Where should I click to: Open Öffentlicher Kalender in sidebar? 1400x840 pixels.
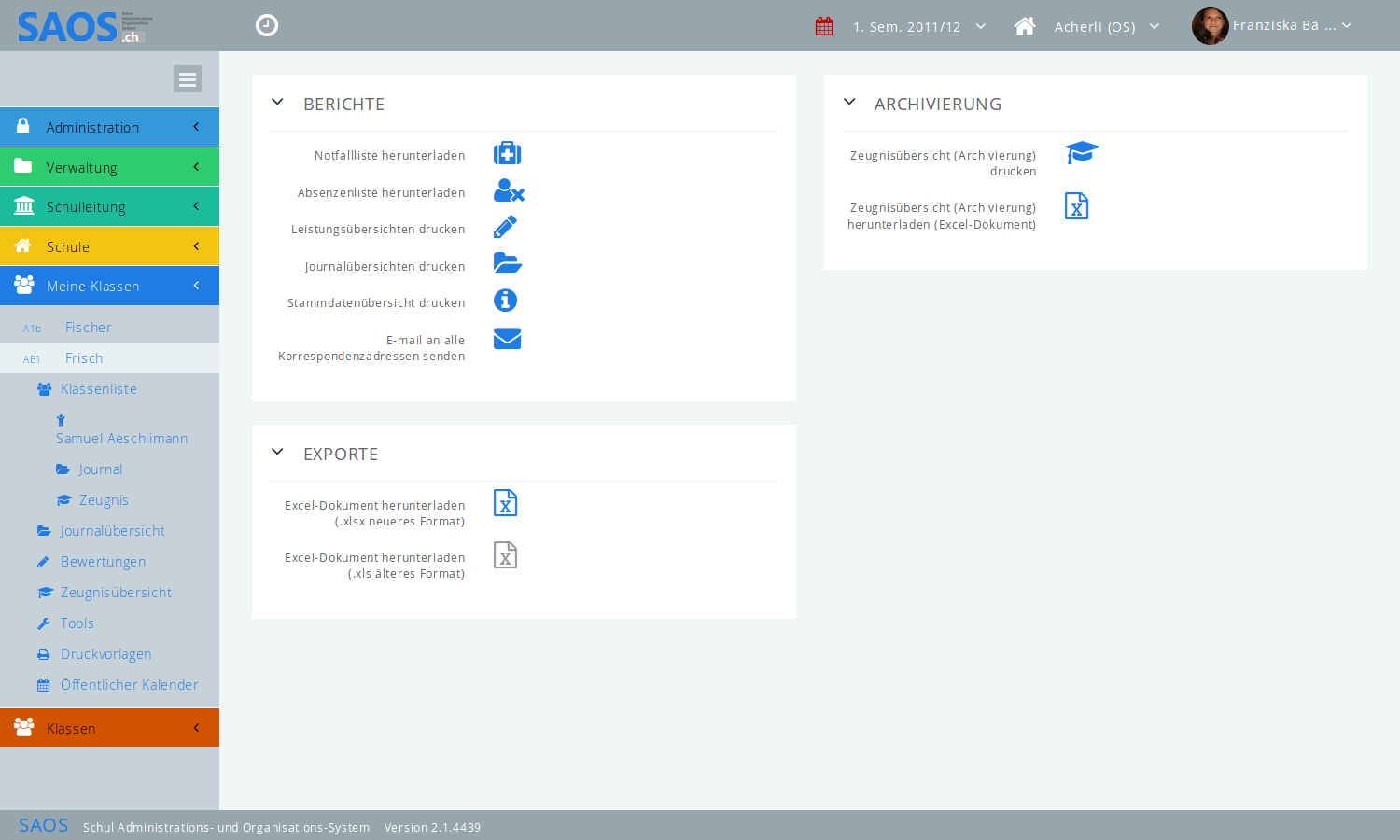point(129,685)
